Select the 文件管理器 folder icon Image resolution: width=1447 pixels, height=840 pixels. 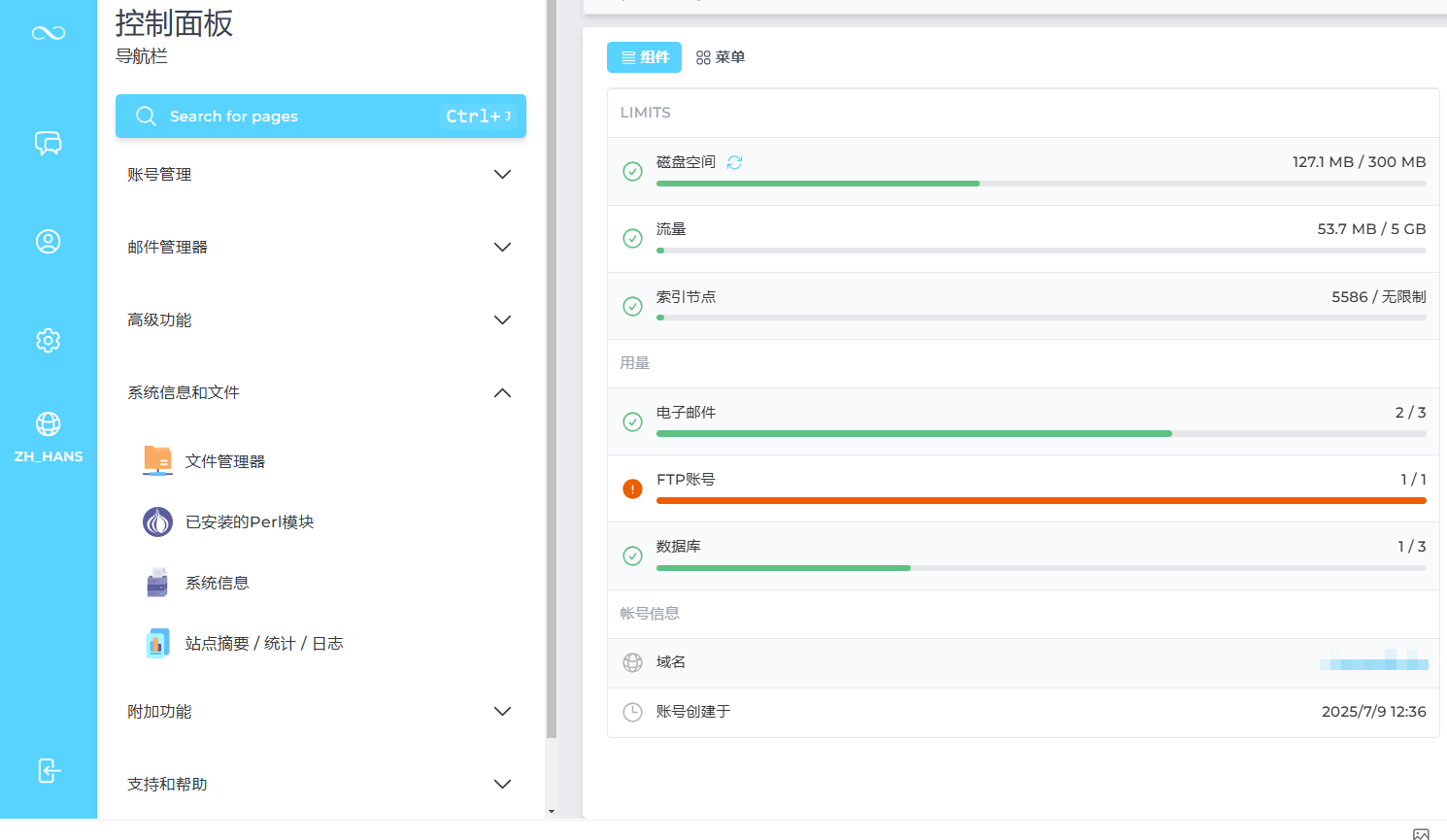[155, 460]
